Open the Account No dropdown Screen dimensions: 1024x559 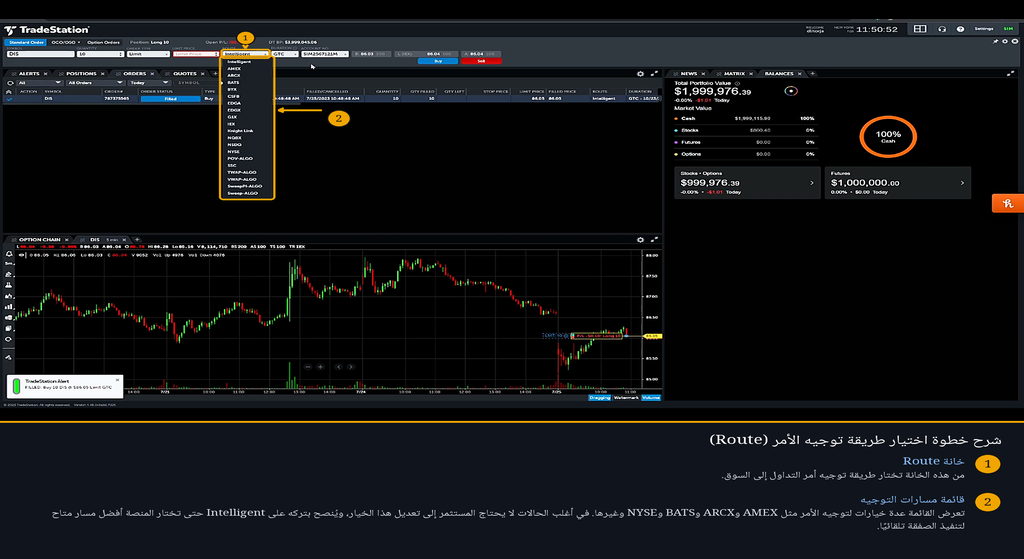coord(325,54)
